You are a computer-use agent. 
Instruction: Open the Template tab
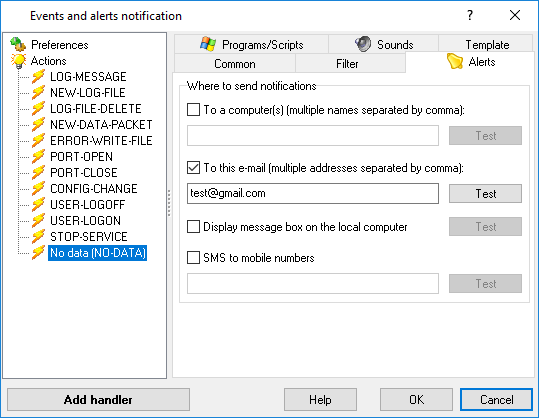(x=486, y=44)
